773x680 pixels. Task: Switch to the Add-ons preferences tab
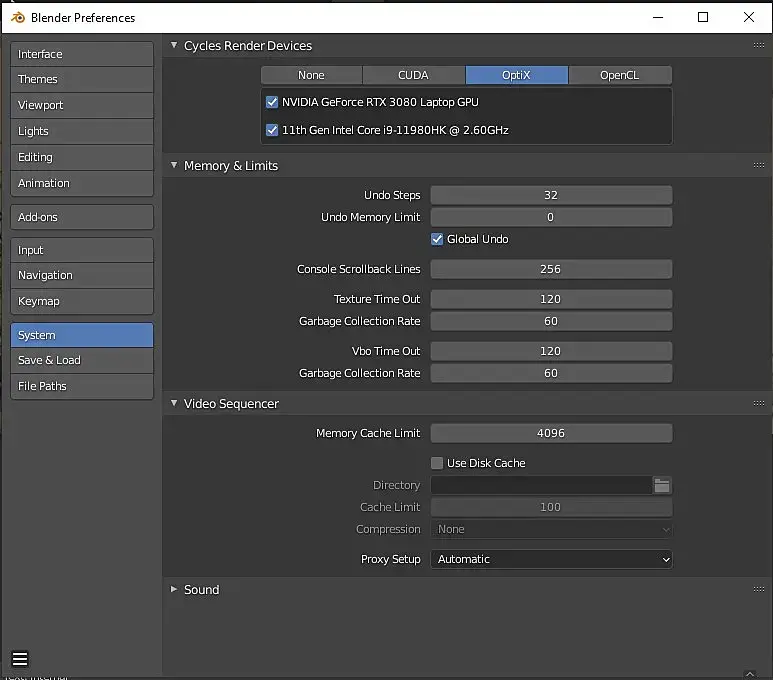pos(82,217)
